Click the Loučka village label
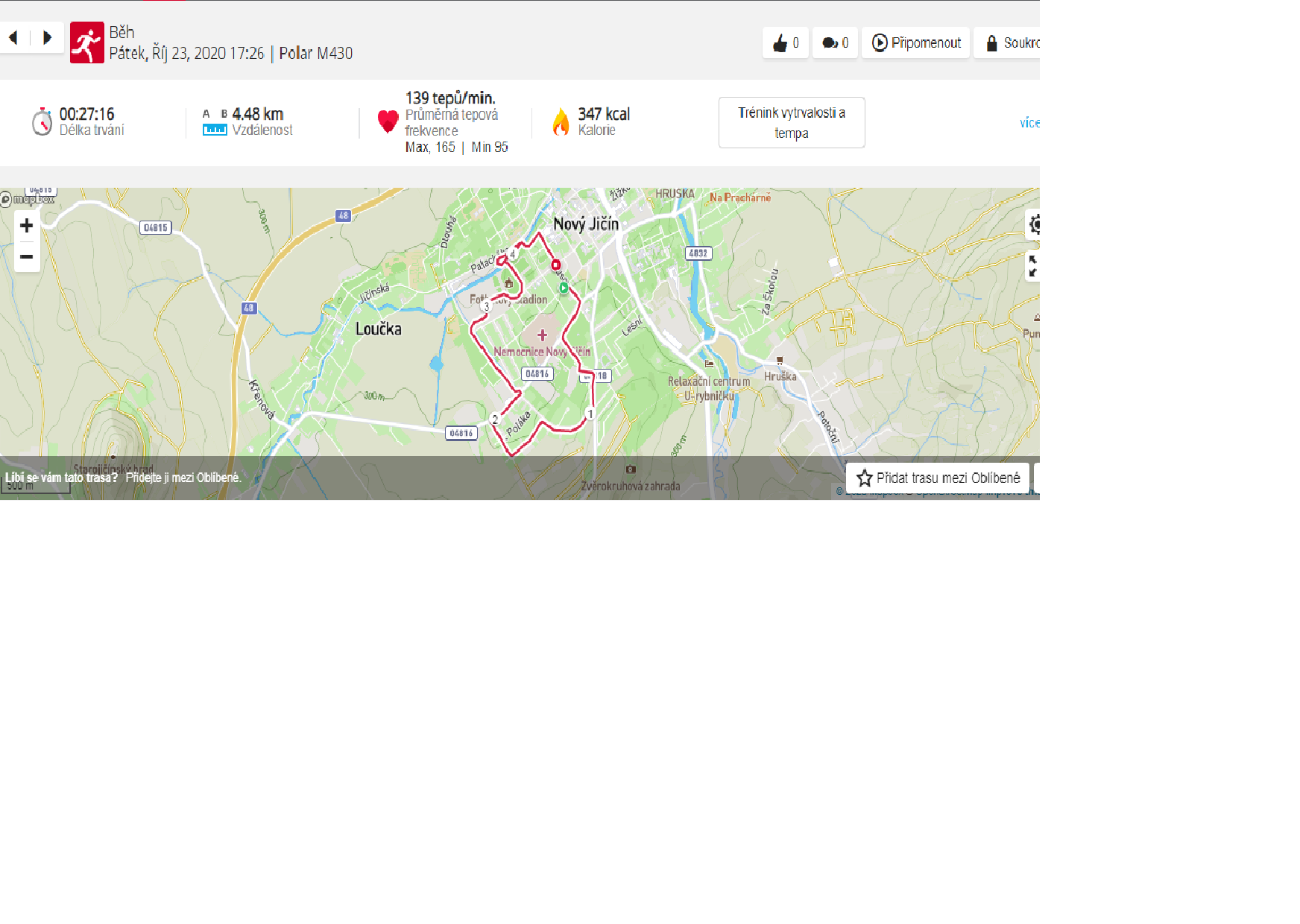The width and height of the screenshot is (1300, 924). [378, 329]
